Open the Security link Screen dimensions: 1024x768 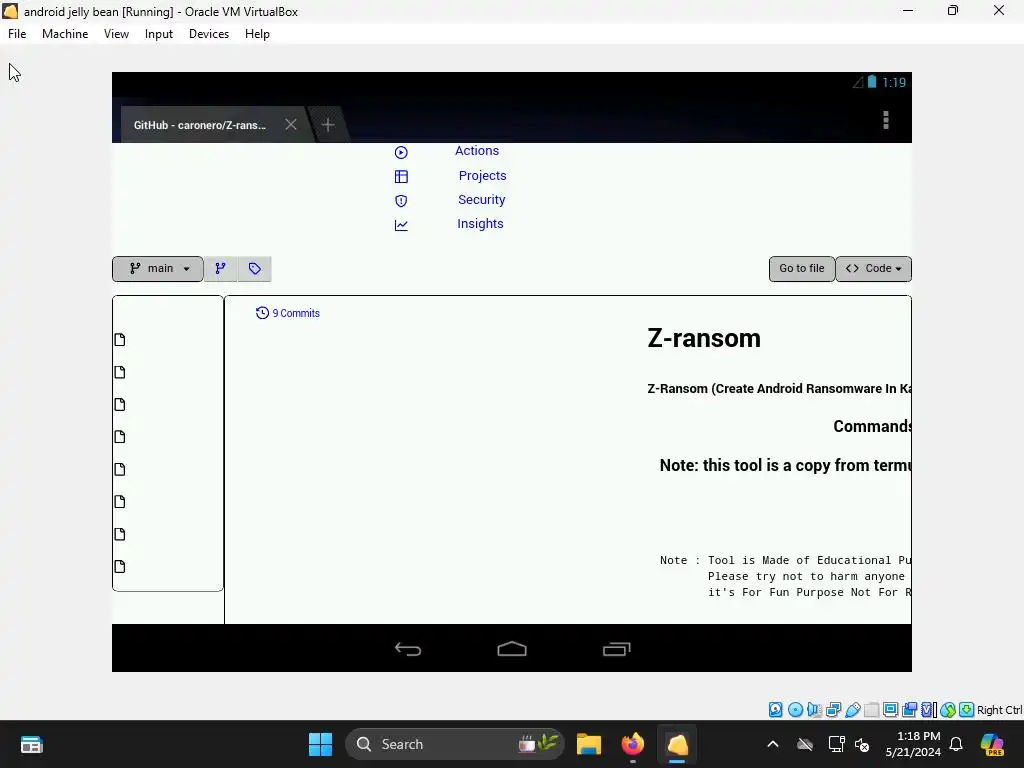tap(481, 200)
